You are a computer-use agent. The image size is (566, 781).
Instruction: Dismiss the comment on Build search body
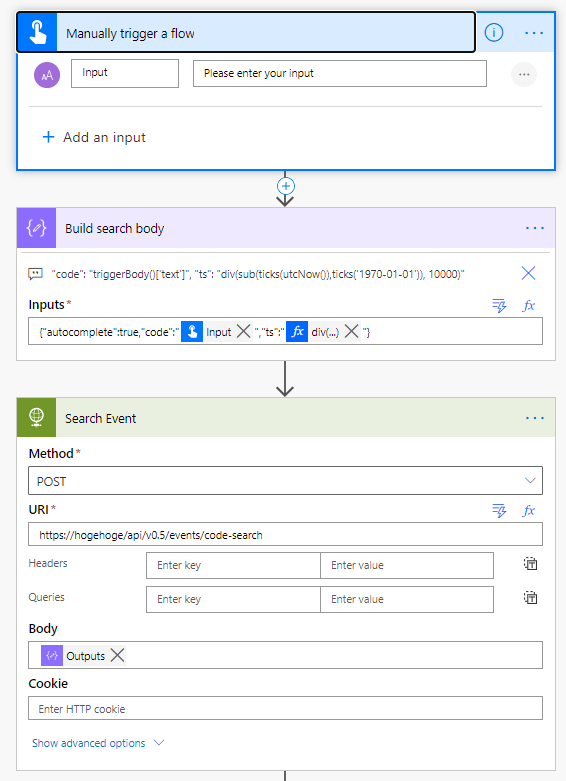point(528,273)
